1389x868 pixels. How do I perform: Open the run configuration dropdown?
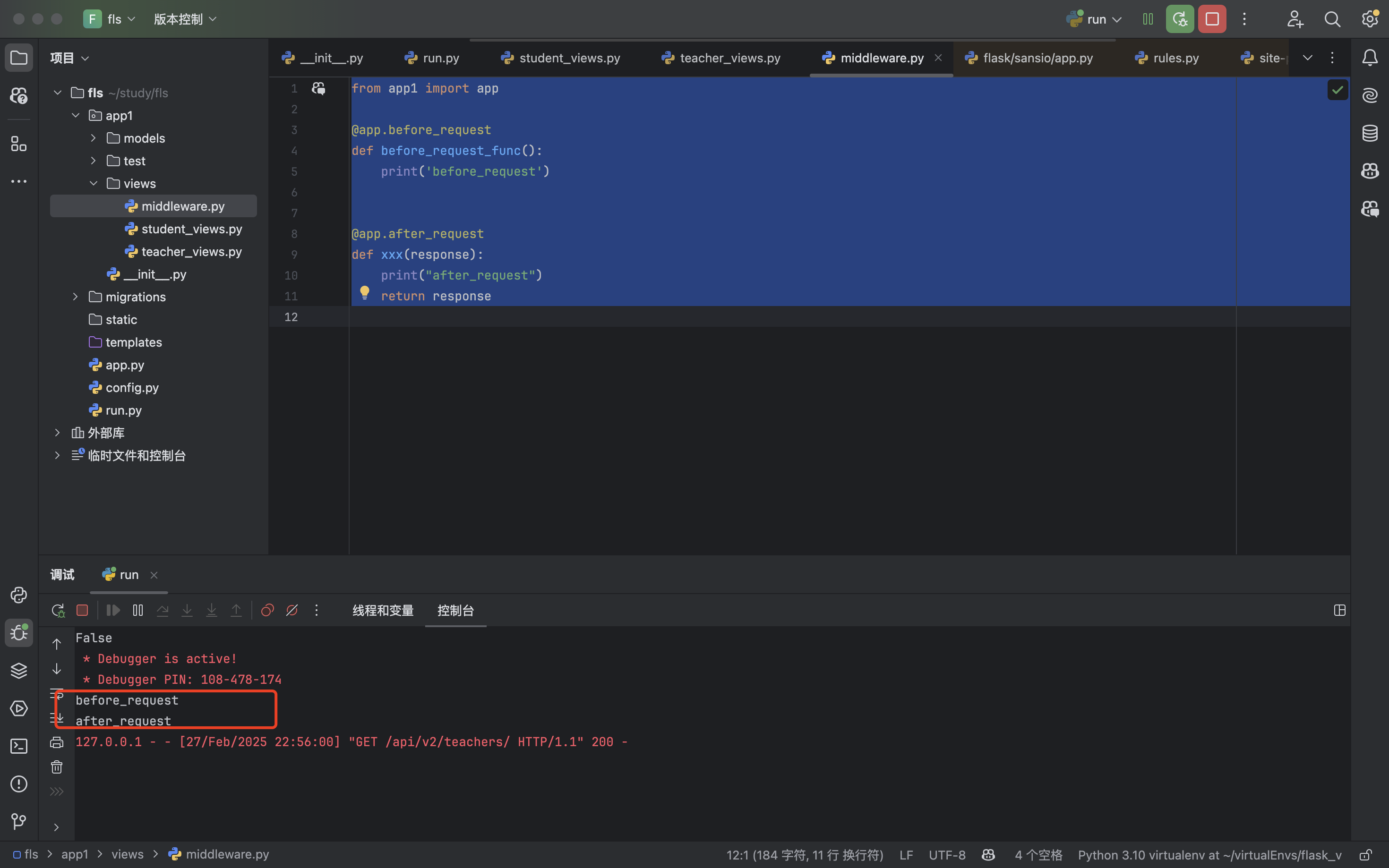pos(1096,19)
